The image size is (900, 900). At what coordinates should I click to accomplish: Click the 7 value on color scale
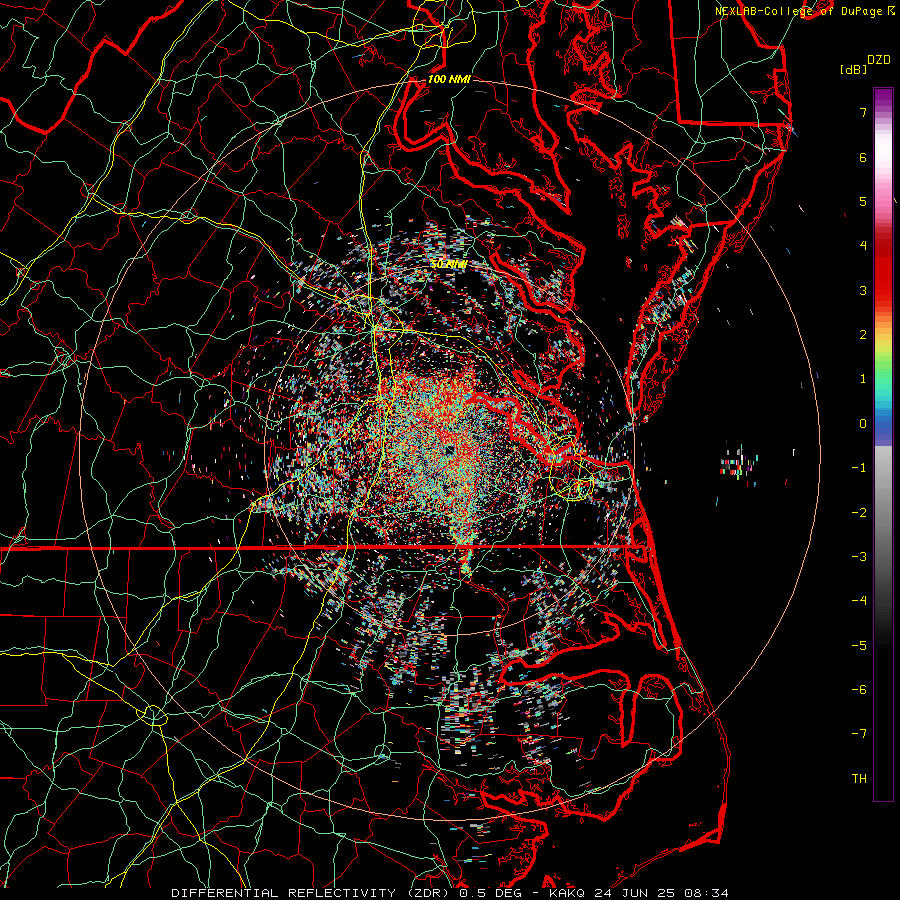click(863, 112)
